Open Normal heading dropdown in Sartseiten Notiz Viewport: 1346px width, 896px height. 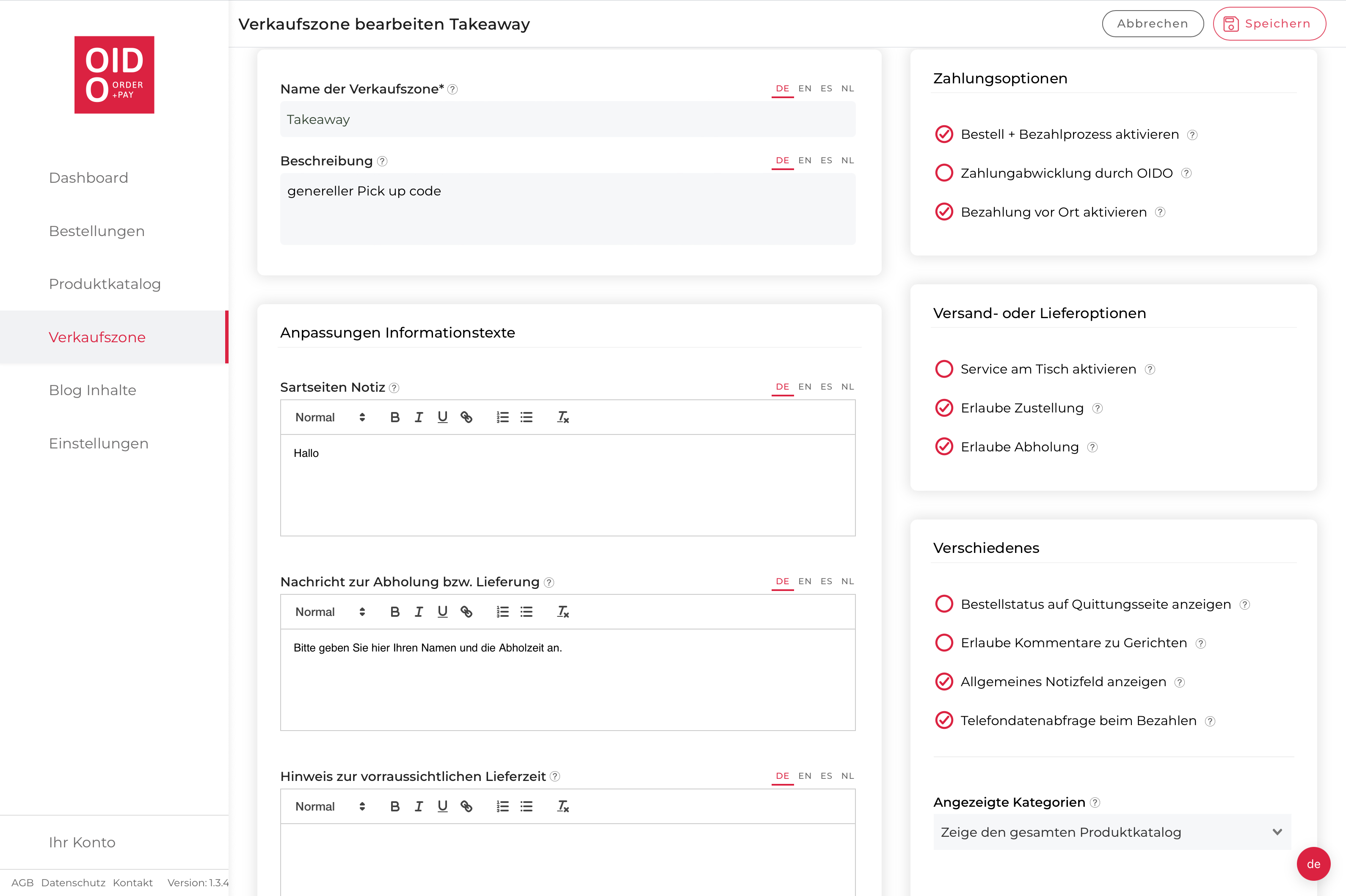click(330, 417)
